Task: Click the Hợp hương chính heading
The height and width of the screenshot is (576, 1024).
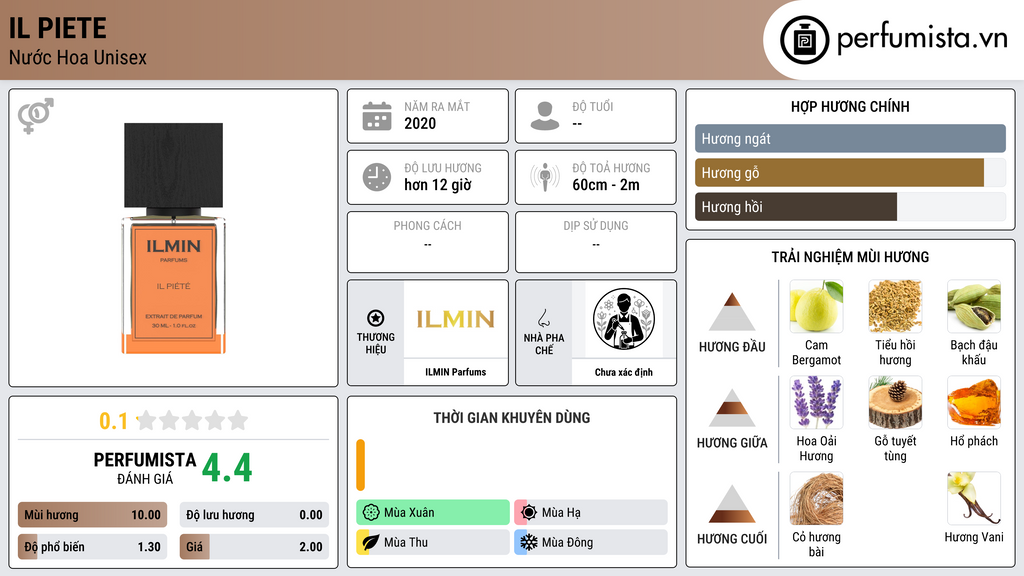Action: click(850, 106)
